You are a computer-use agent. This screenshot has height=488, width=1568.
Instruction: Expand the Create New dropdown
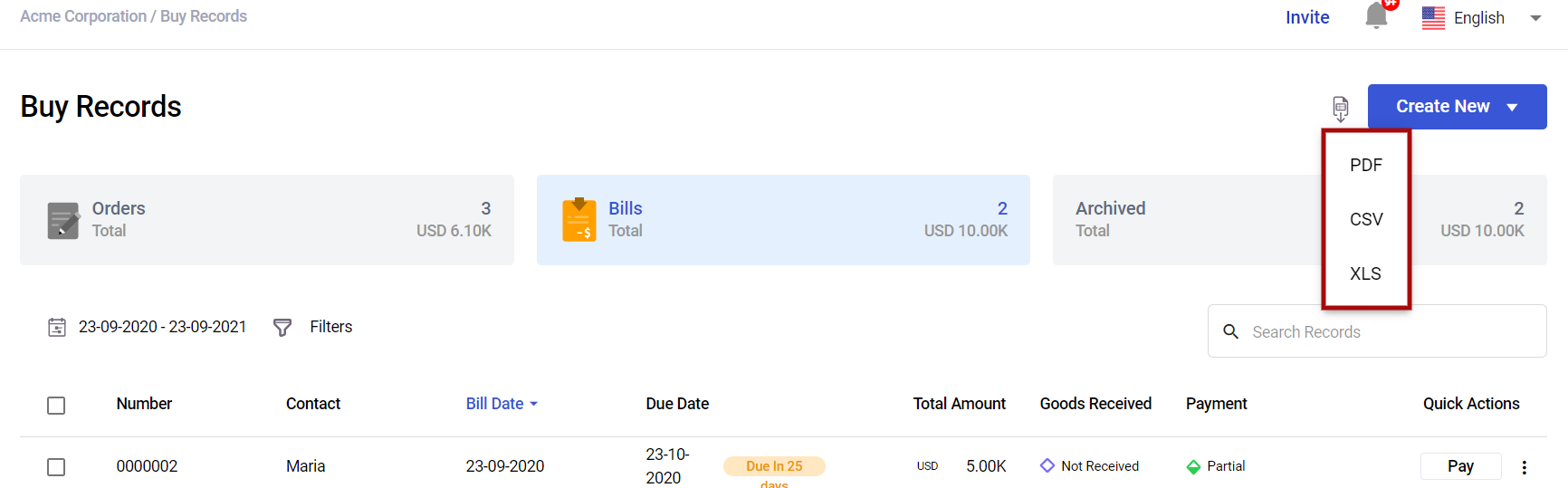point(1512,107)
